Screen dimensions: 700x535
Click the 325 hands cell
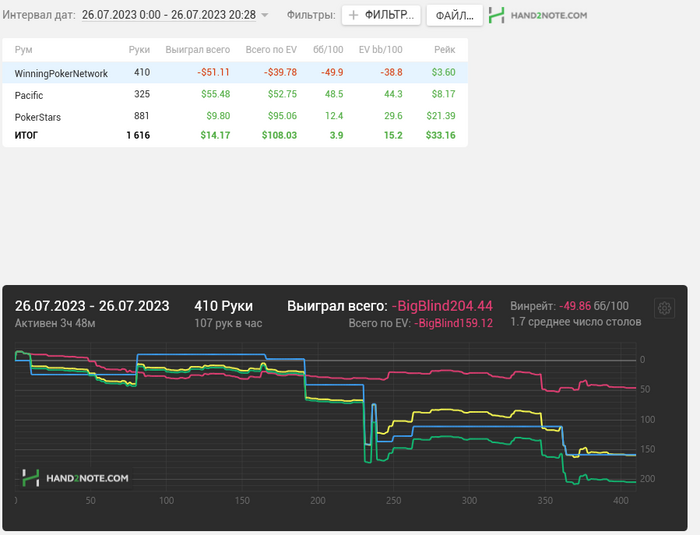142,94
